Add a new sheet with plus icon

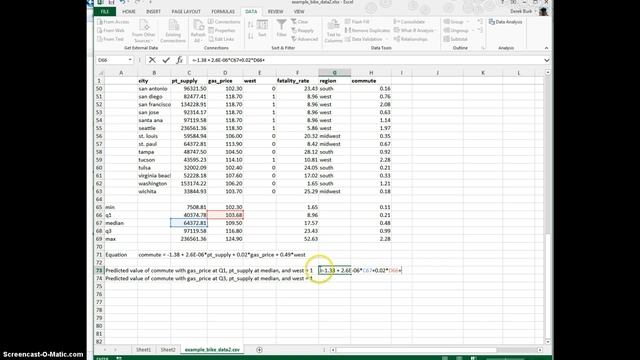[x=259, y=350]
